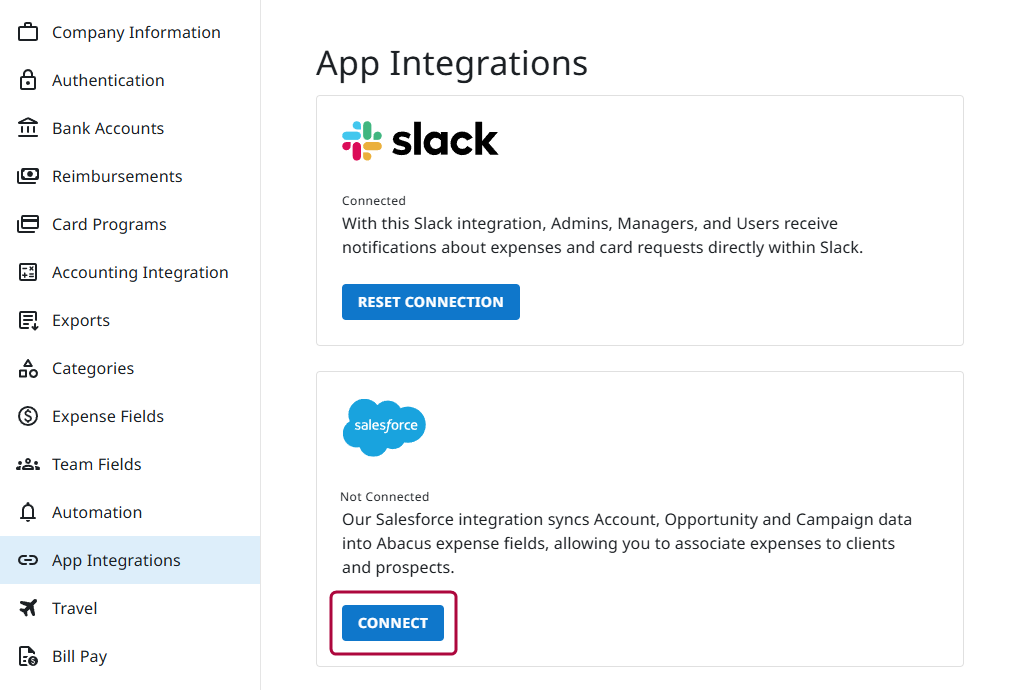Click the dollar circle icon for Expense Fields
Viewport: 1020px width, 690px height.
(x=28, y=416)
